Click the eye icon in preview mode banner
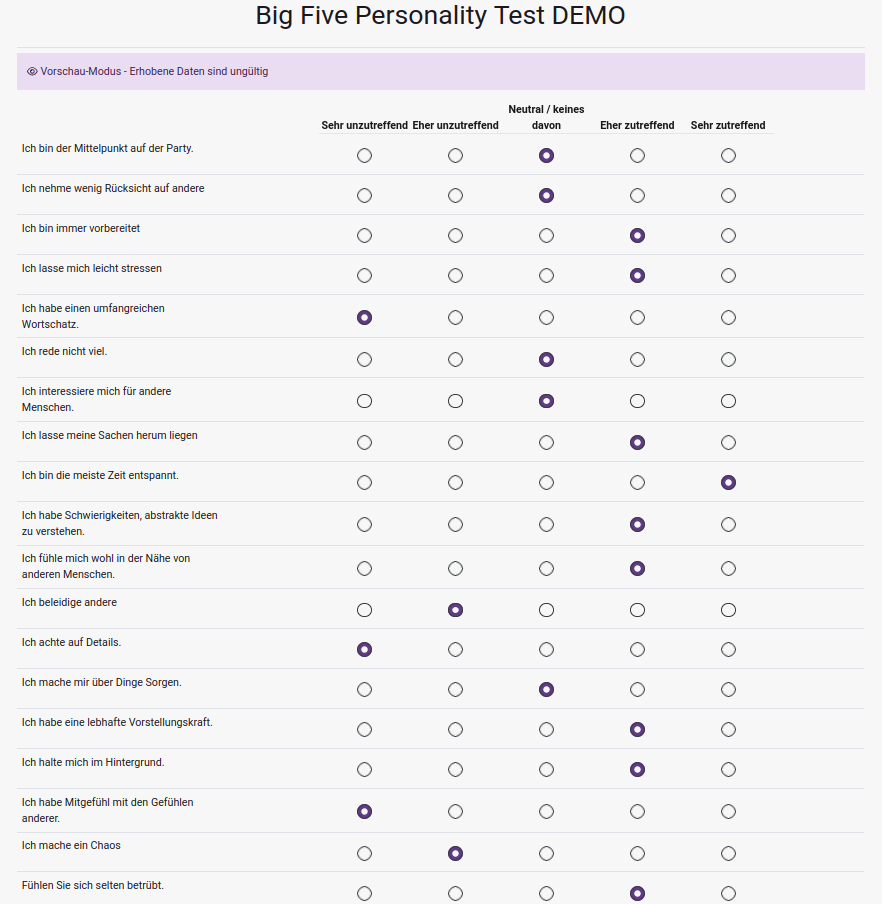882x904 pixels. pos(32,71)
